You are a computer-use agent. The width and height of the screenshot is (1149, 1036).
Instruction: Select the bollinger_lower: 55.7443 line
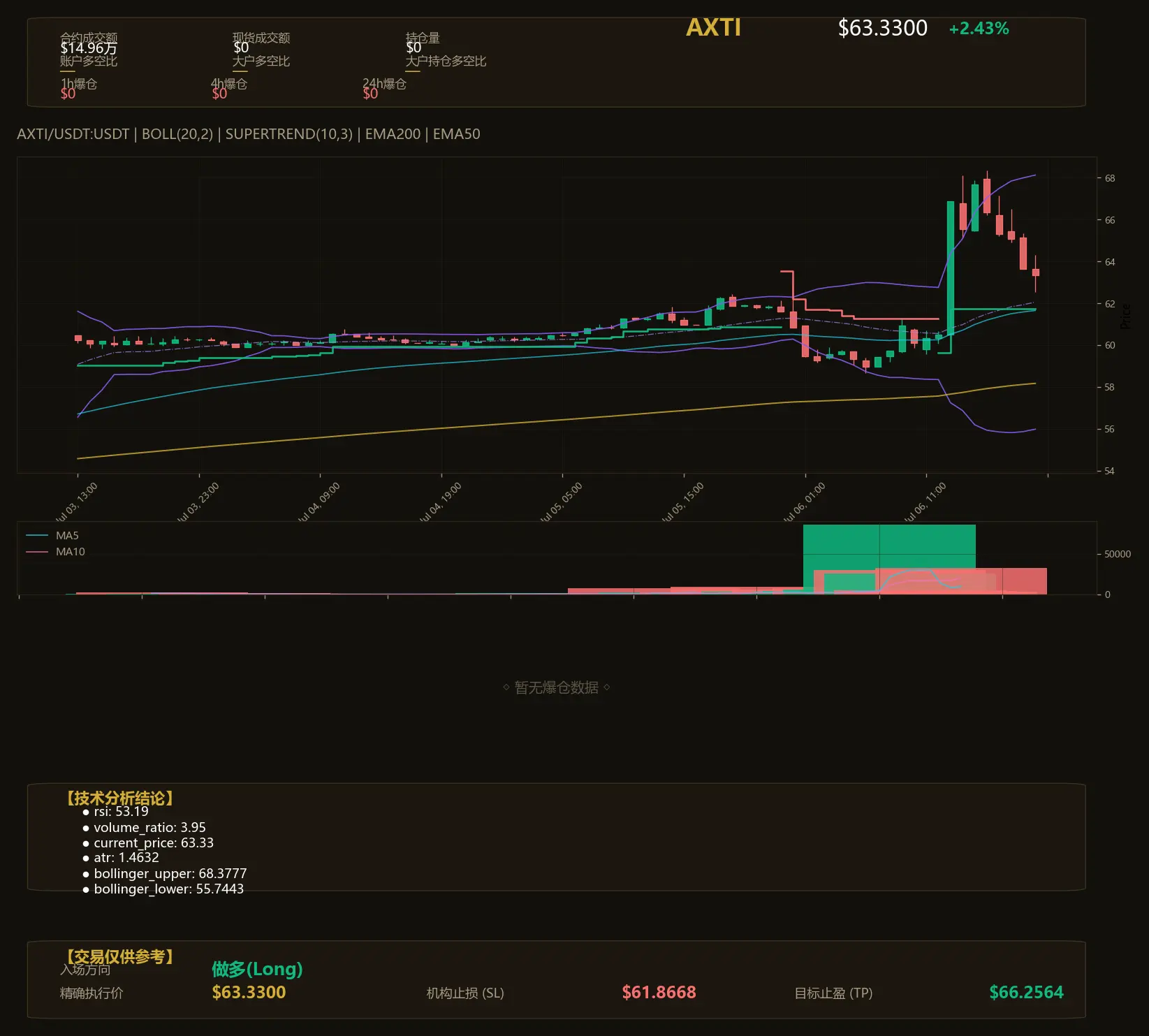(163, 889)
